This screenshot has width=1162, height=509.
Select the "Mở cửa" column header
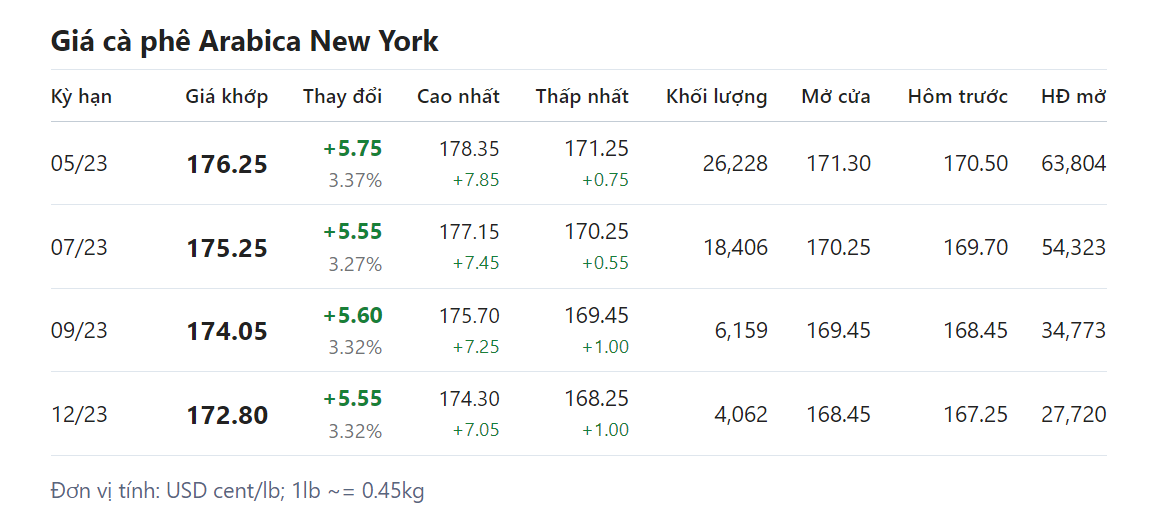tap(835, 97)
